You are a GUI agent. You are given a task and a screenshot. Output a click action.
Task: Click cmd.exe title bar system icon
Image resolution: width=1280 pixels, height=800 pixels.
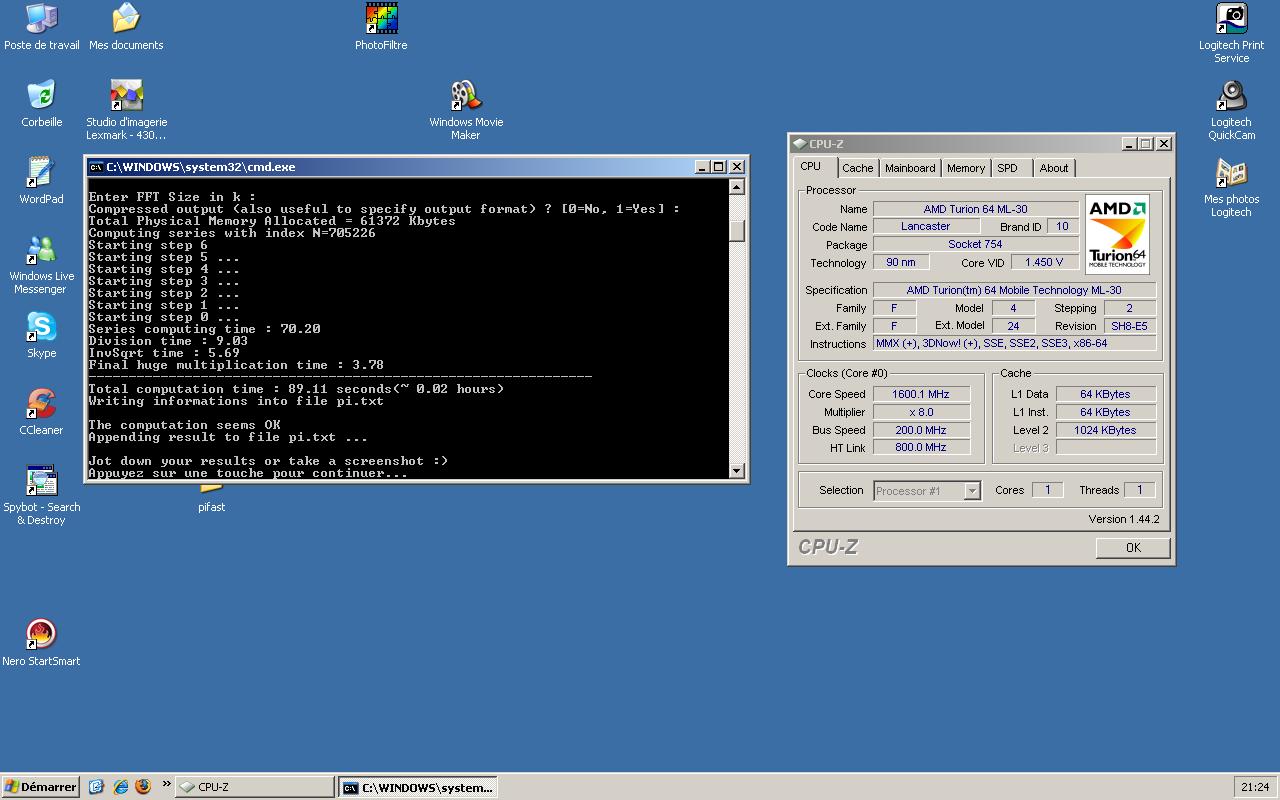pos(96,167)
